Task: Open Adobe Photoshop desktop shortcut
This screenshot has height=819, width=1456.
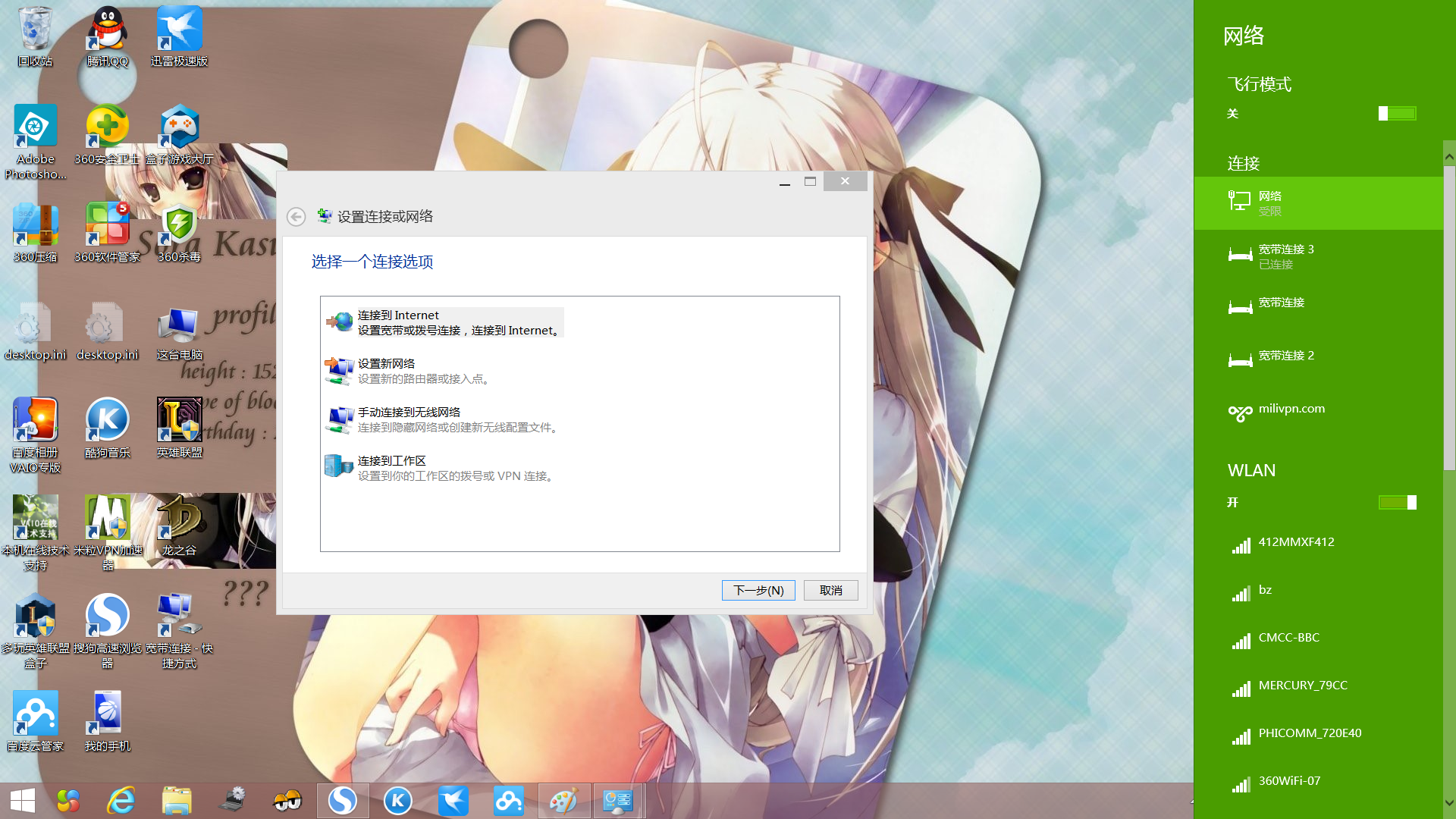Action: click(35, 142)
